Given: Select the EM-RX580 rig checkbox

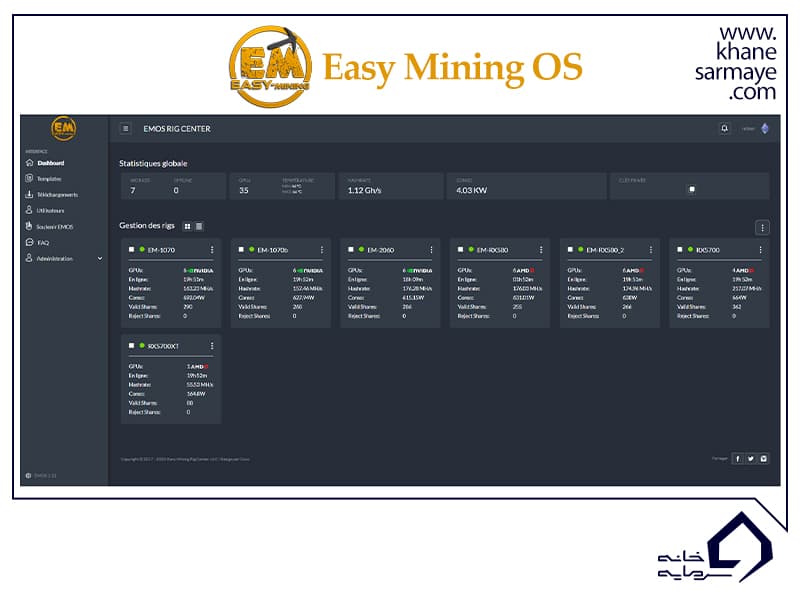Looking at the screenshot, I should tap(461, 249).
